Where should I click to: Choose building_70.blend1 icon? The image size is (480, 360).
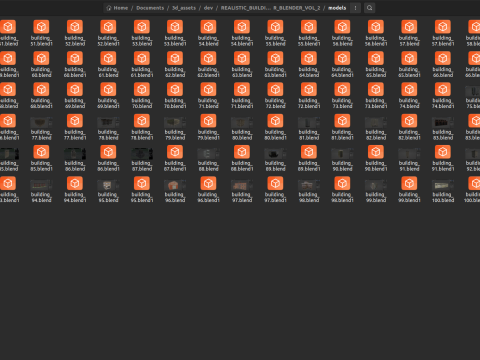(x=175, y=89)
